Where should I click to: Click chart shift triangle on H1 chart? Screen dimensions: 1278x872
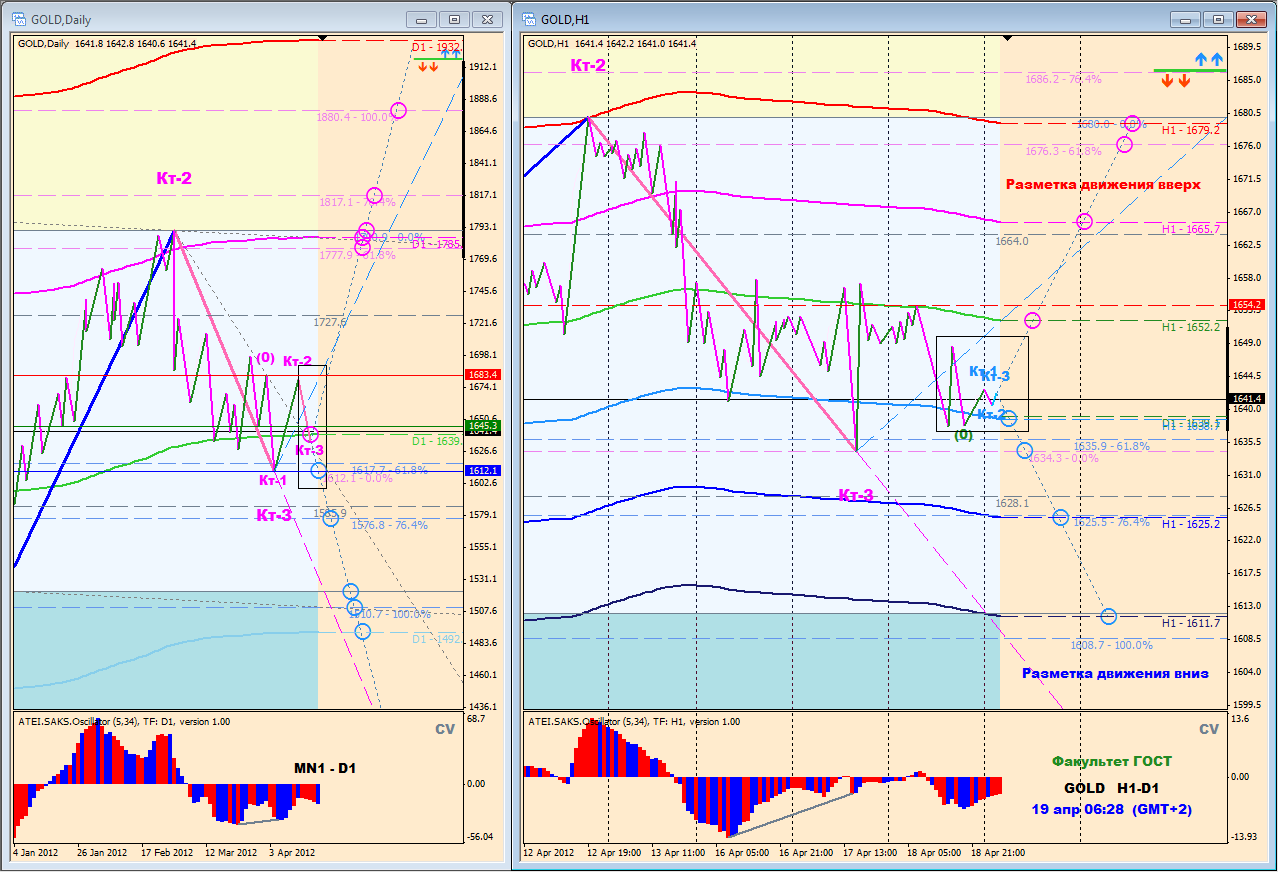pyautogui.click(x=1007, y=38)
